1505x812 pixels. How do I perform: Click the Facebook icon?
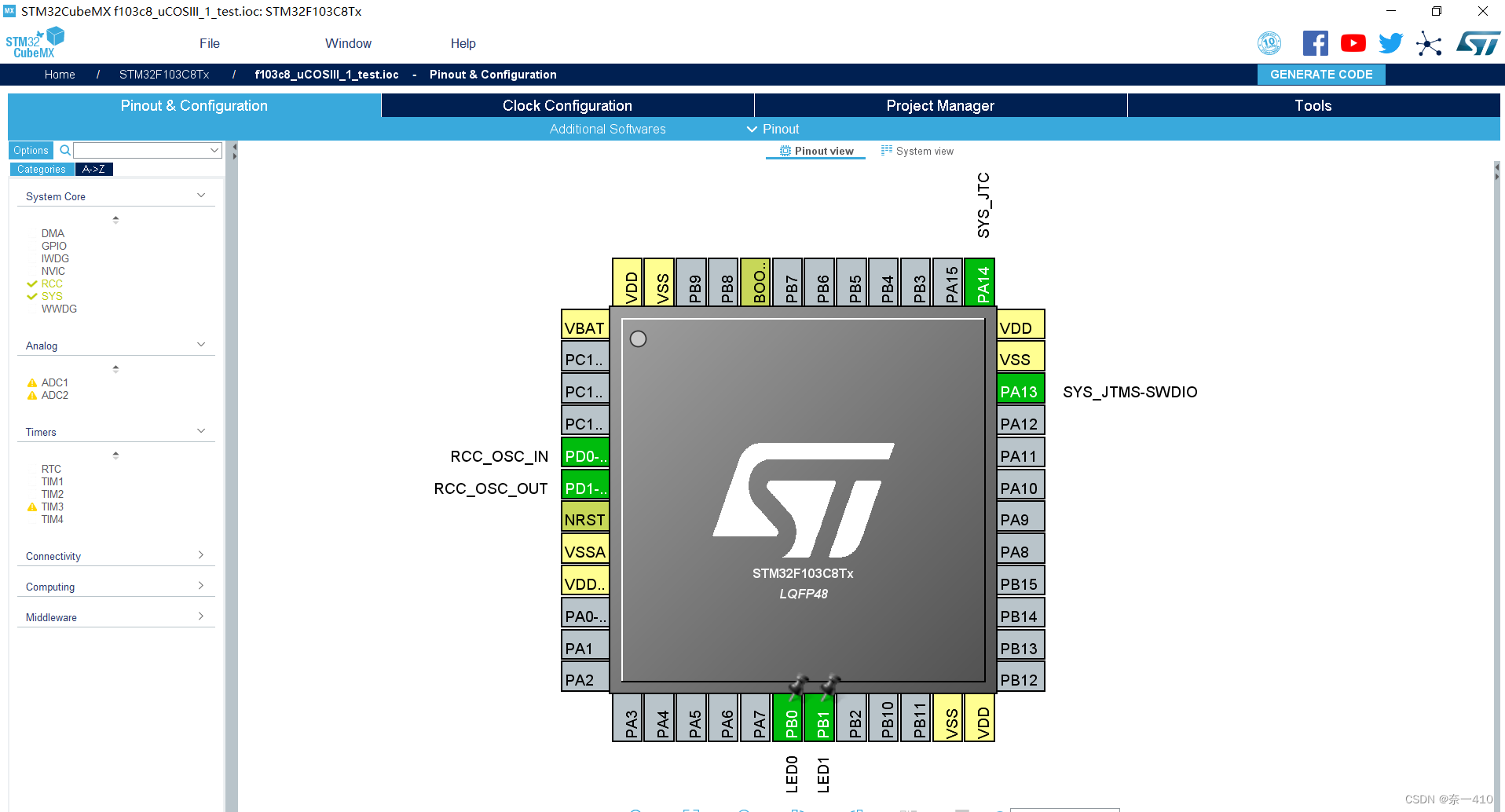coord(1316,42)
